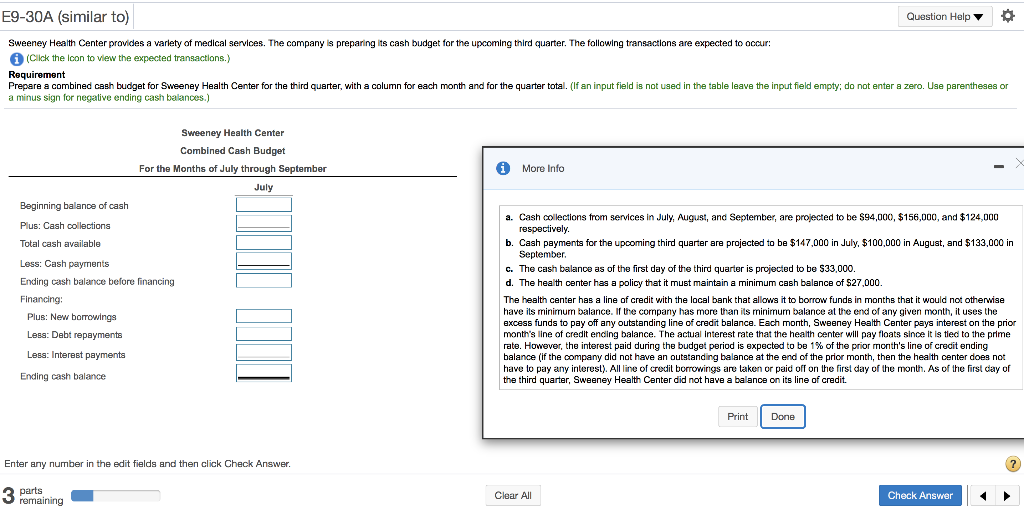Select the Ending cash balance field
Image resolution: width=1024 pixels, height=520 pixels.
pos(264,373)
